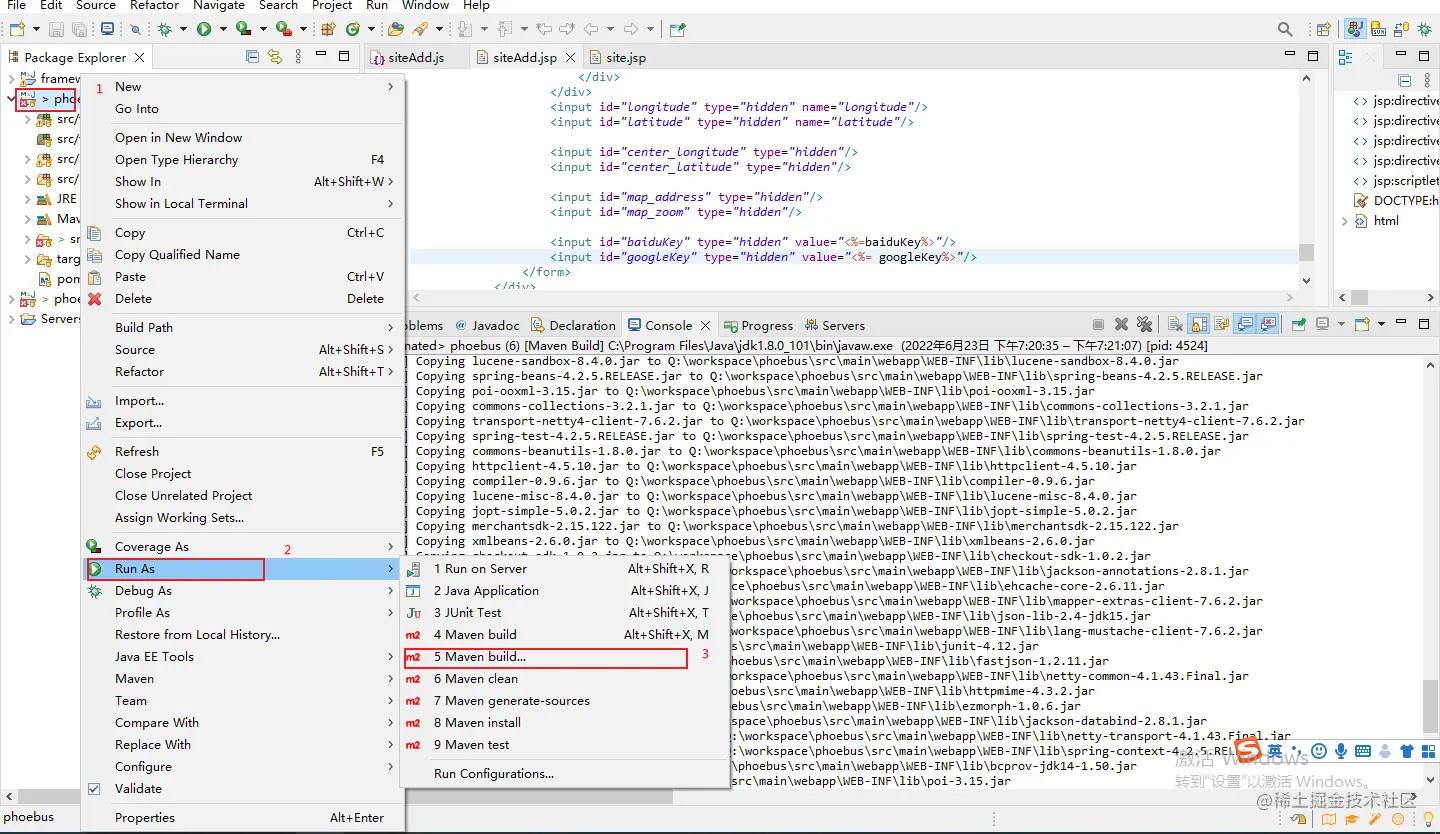Click the New Java Package toolbar icon

coord(326,29)
